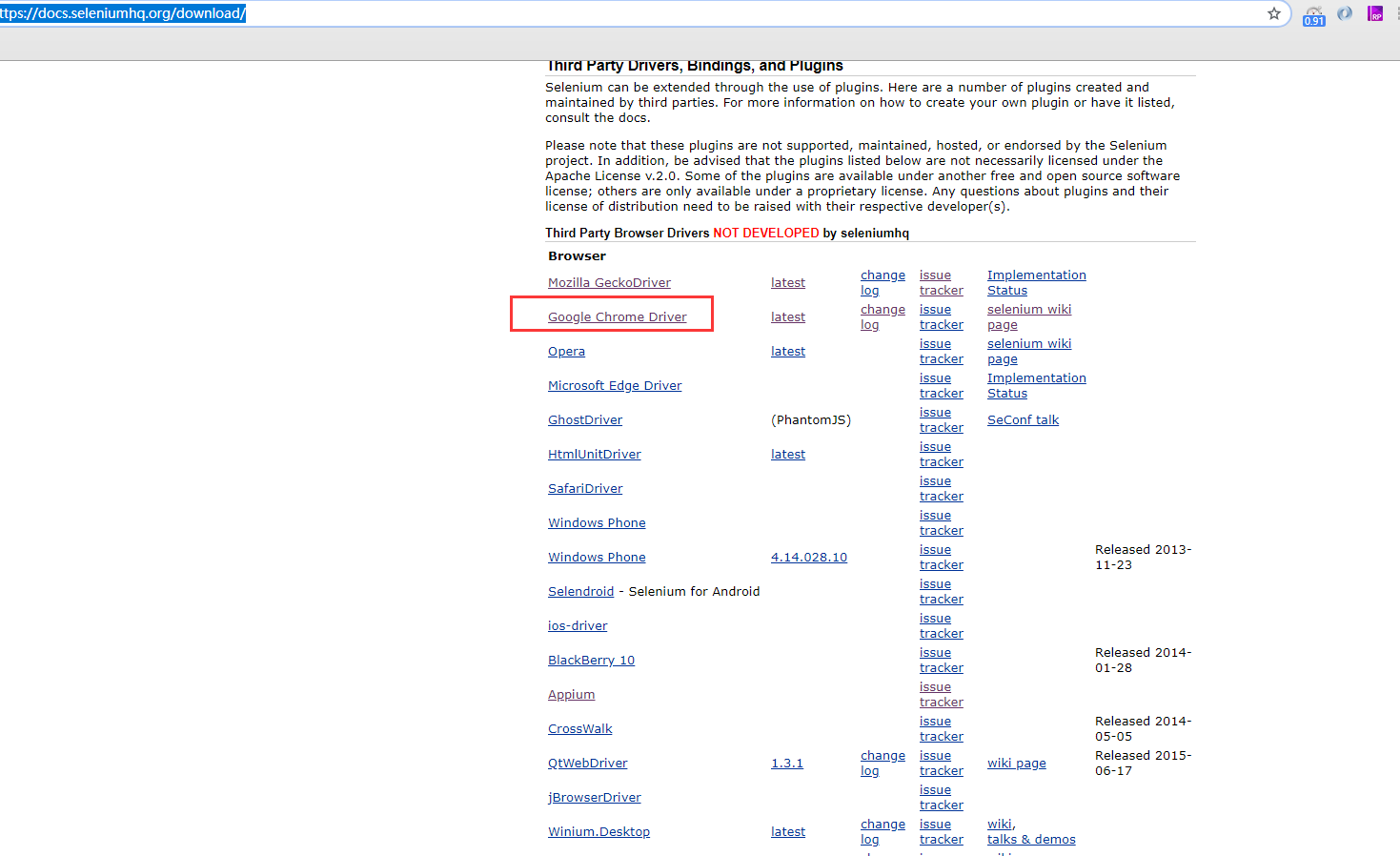Open the Mozilla GeckoDriver issue tracker
The width and height of the screenshot is (1400, 856).
click(x=942, y=282)
